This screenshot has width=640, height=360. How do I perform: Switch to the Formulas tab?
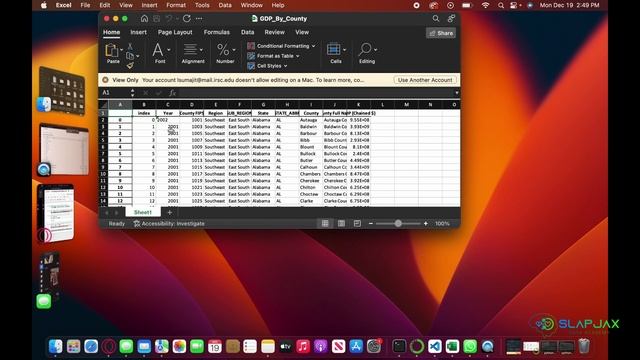click(x=217, y=32)
